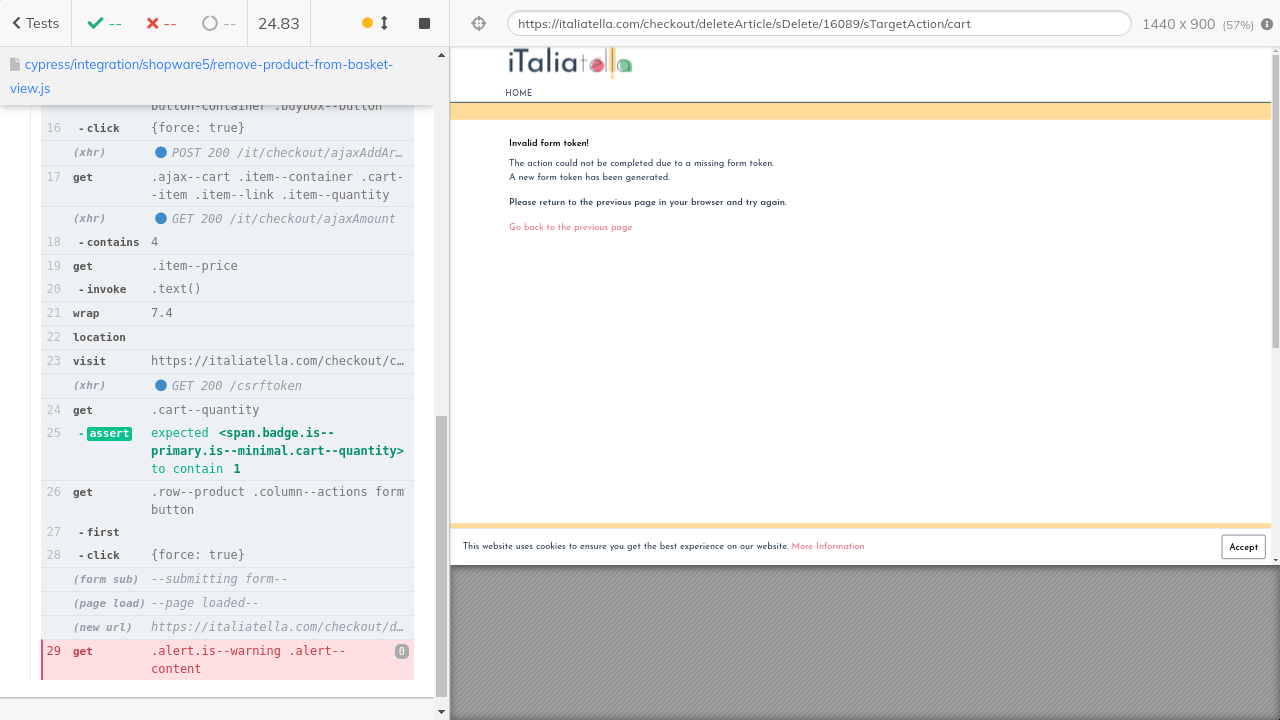Click the stop test run button
Screen dimensions: 1280x720
pyautogui.click(x=424, y=23)
